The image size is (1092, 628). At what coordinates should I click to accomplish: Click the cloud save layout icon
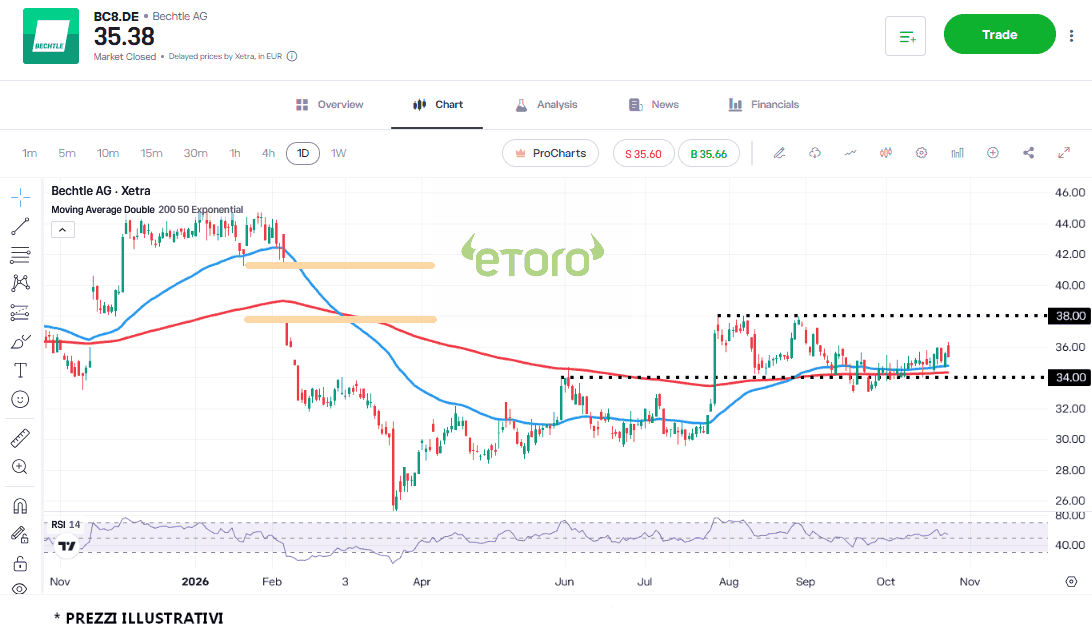pyautogui.click(x=815, y=153)
